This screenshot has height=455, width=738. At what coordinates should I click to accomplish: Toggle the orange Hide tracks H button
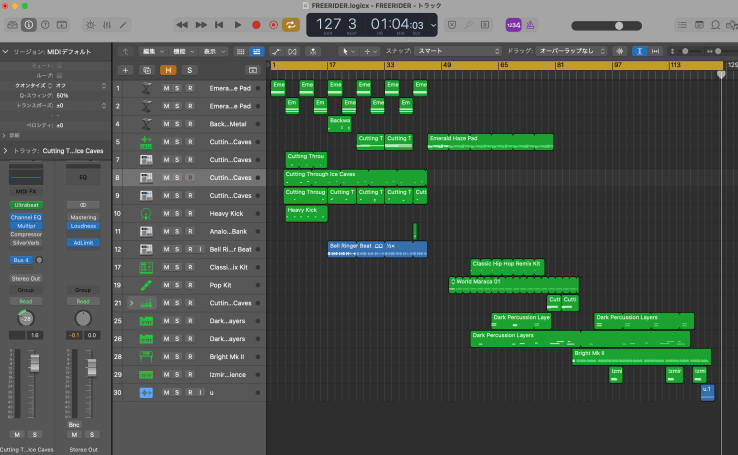tap(167, 70)
